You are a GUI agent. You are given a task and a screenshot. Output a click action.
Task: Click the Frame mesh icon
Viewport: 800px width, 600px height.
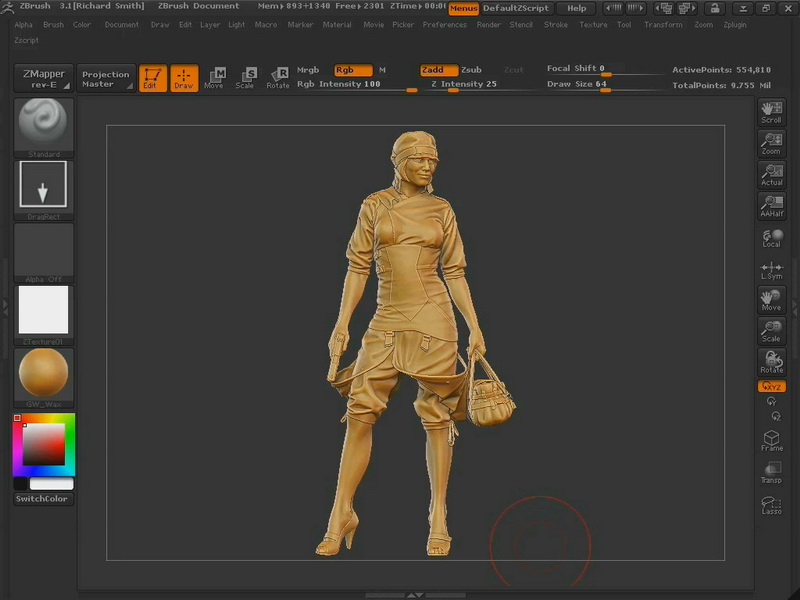point(771,440)
